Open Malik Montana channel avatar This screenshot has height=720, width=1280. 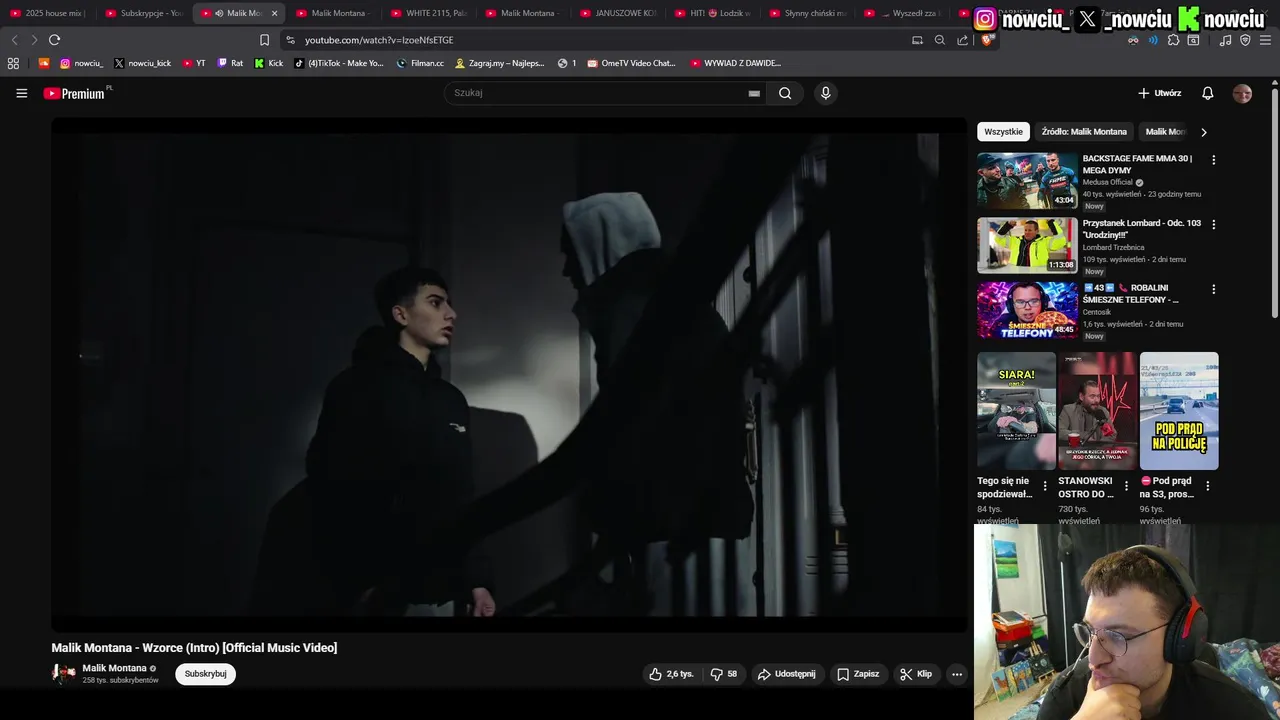[63, 674]
